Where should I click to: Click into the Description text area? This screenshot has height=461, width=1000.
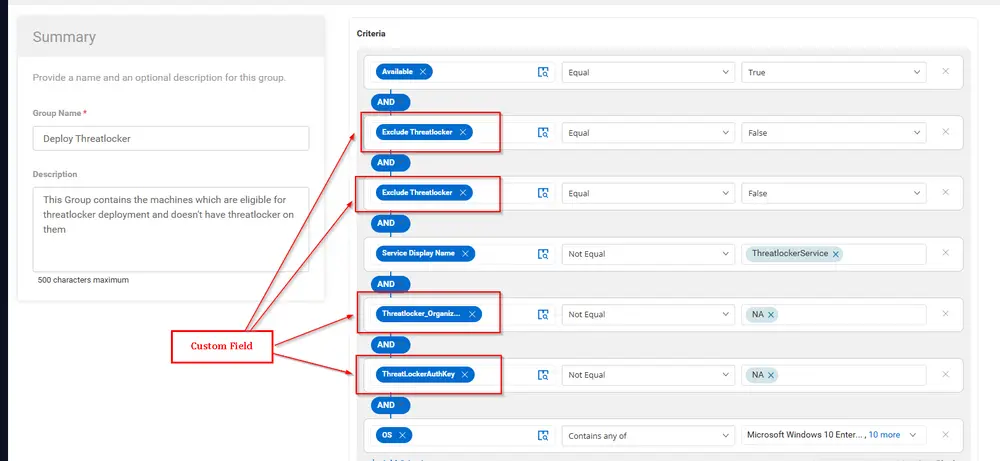tap(171, 229)
